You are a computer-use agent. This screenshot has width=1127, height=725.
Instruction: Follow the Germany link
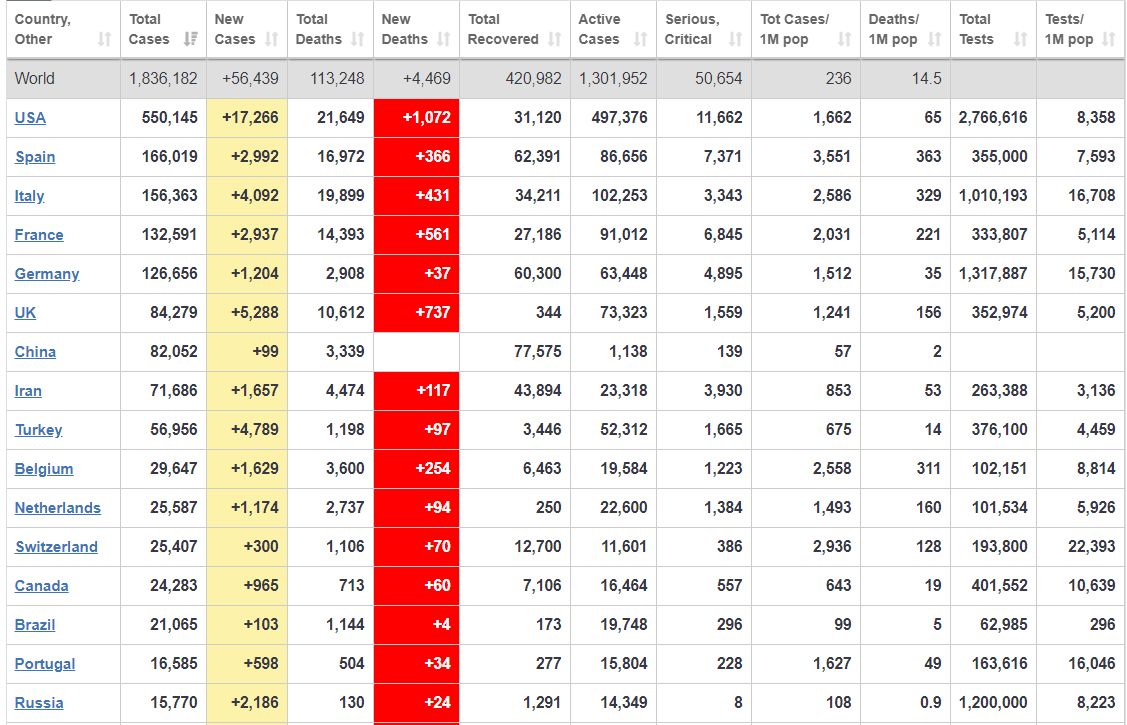point(47,274)
